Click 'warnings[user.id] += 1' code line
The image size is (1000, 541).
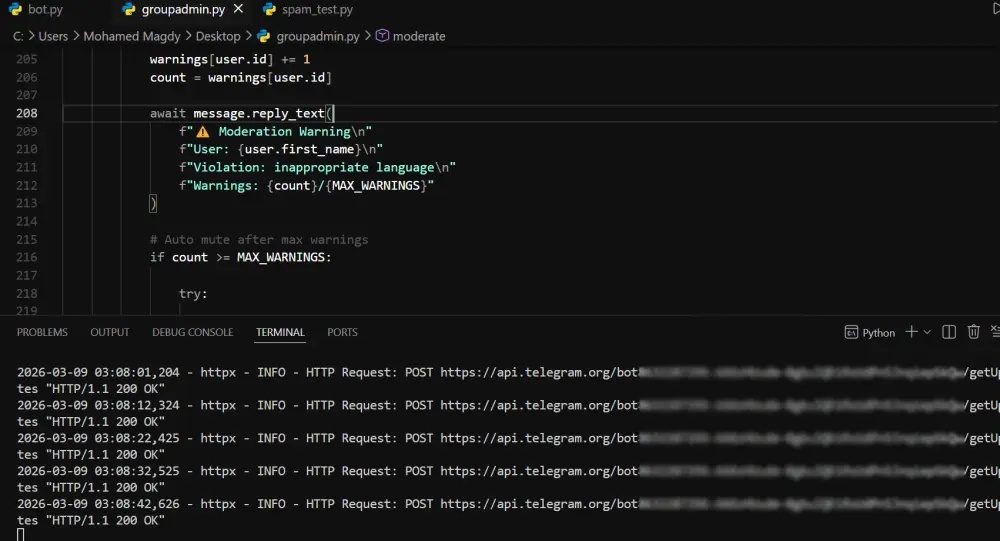(230, 59)
